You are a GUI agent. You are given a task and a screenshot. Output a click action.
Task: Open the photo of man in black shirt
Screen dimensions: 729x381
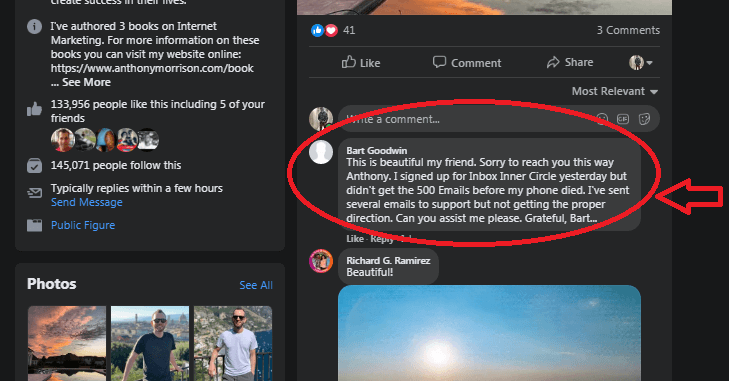tap(150, 343)
